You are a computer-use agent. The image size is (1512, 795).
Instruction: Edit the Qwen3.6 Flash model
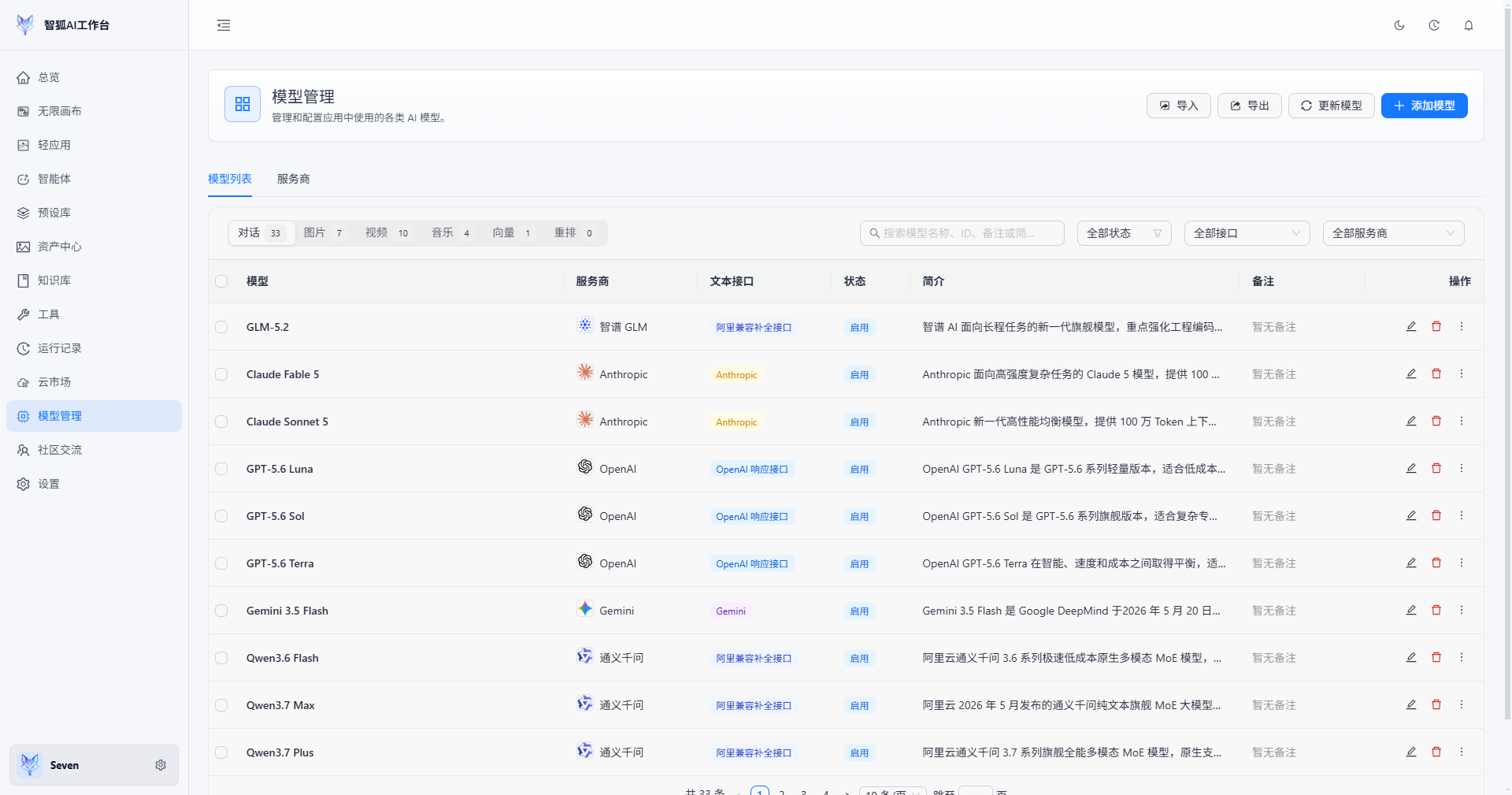click(x=1411, y=657)
